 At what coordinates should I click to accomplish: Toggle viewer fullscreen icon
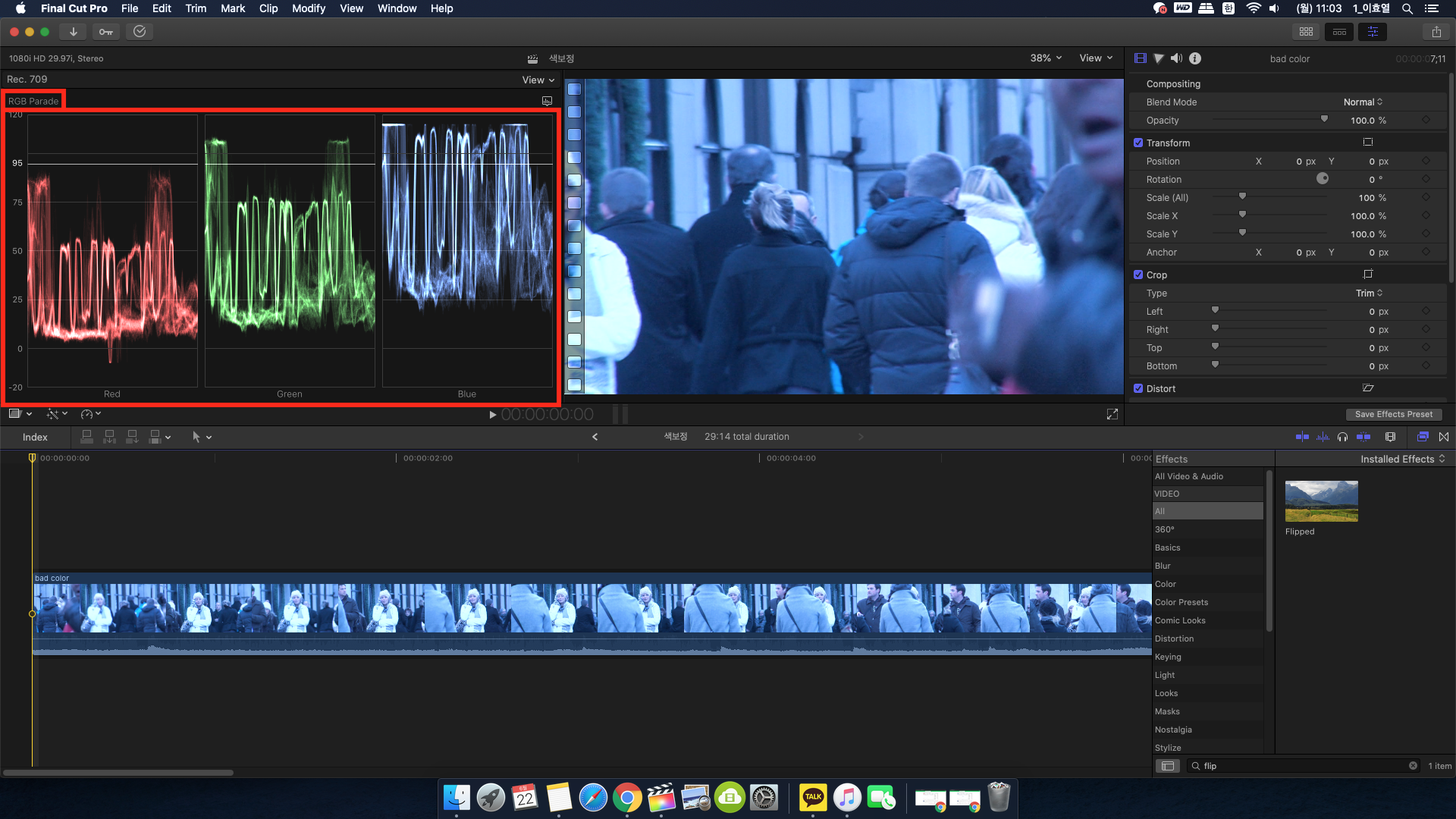coord(1112,414)
